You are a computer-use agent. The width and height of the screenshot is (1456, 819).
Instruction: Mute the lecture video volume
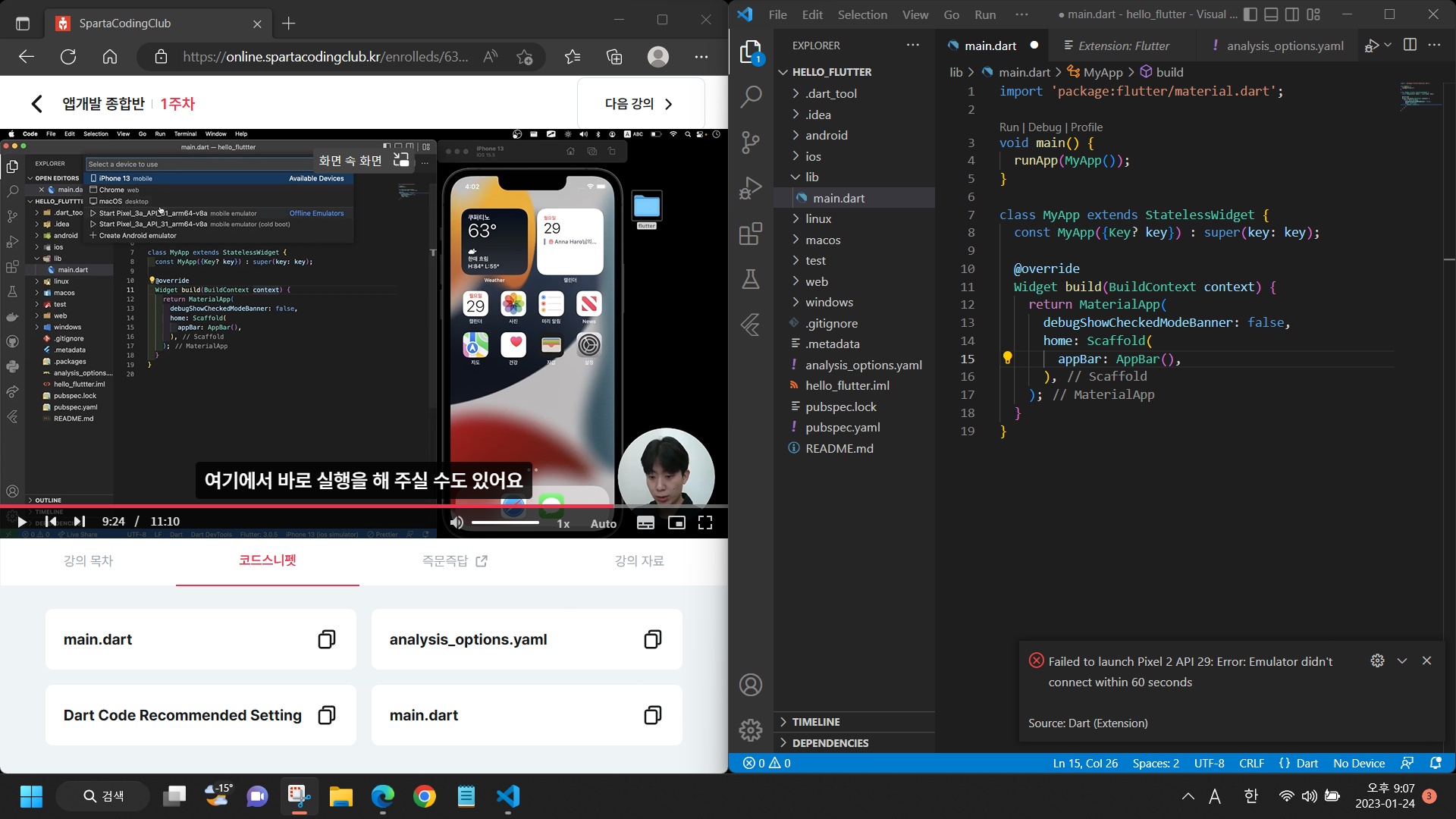point(457,522)
